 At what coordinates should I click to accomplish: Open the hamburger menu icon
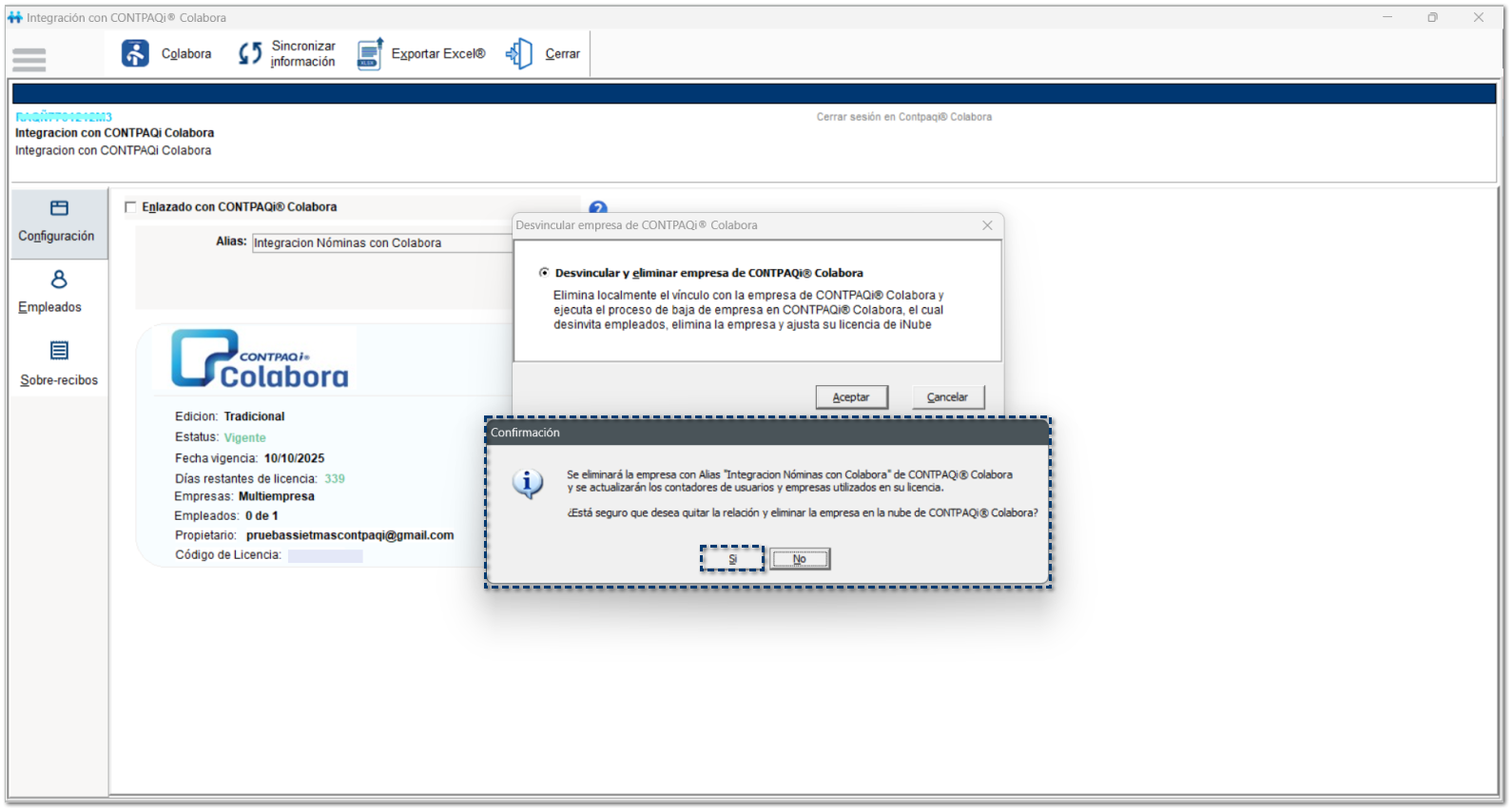pos(29,59)
